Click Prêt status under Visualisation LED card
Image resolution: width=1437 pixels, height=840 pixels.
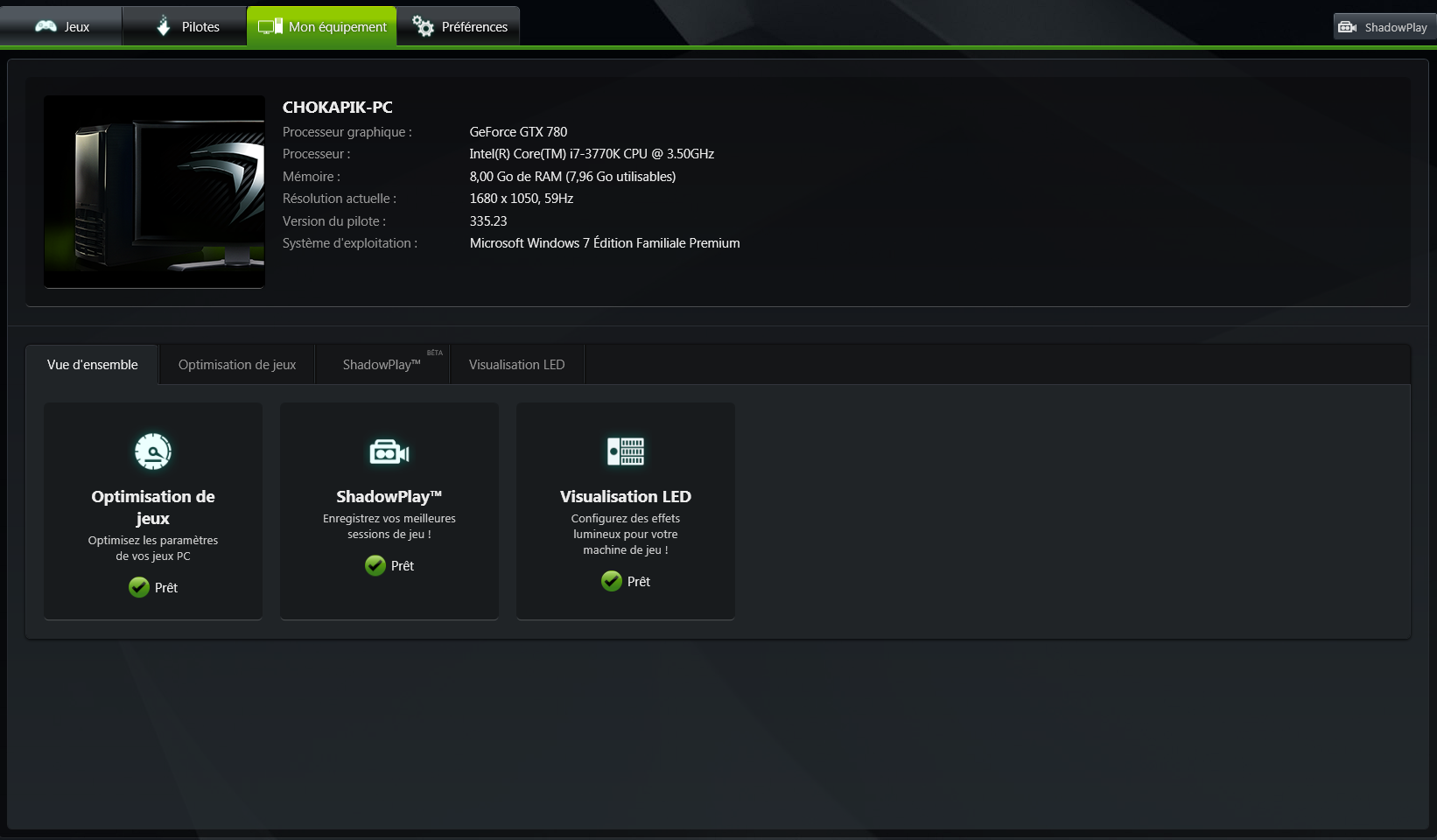click(639, 582)
